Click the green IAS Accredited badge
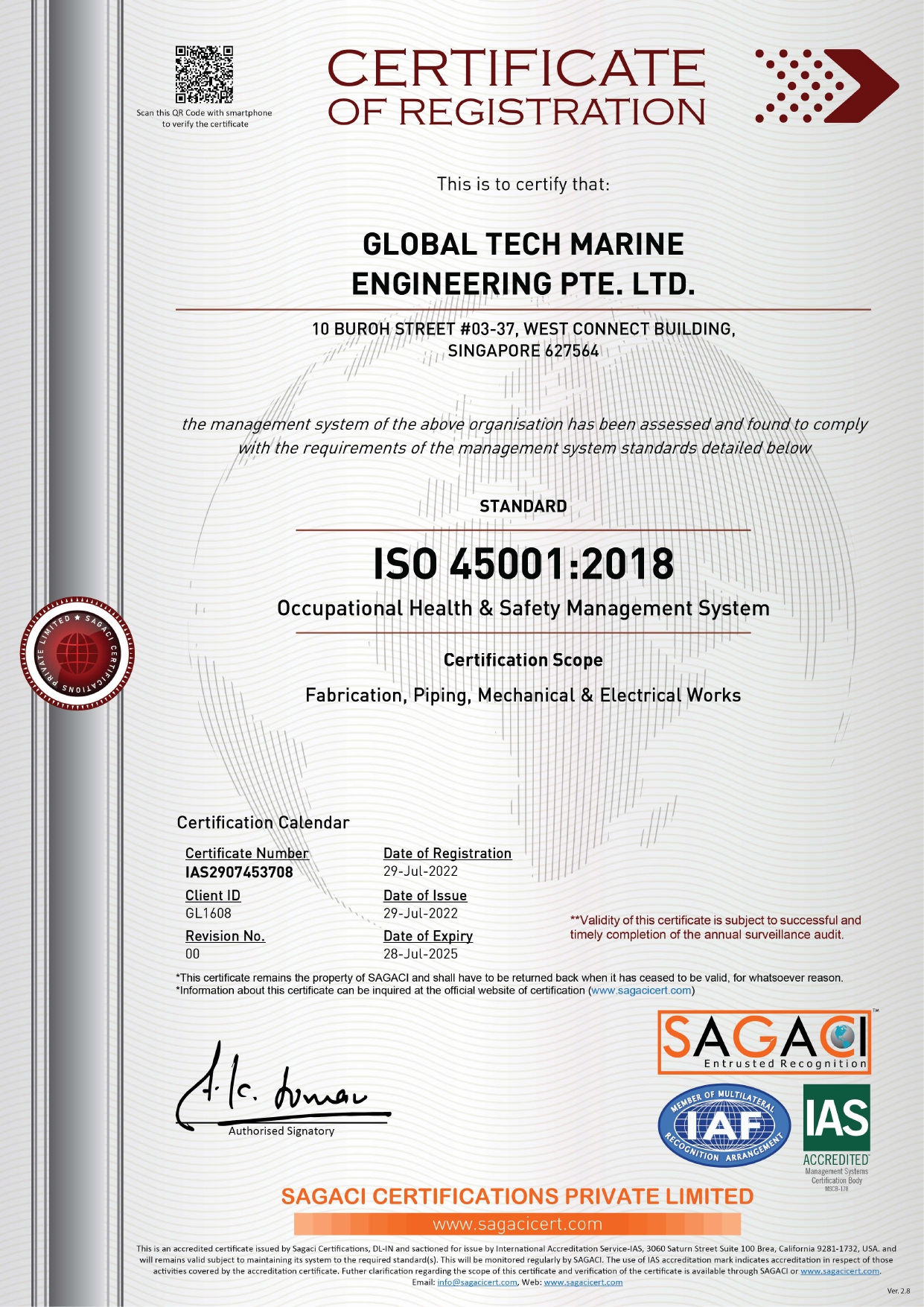Viewport: 924px width, 1307px height. 836,1137
